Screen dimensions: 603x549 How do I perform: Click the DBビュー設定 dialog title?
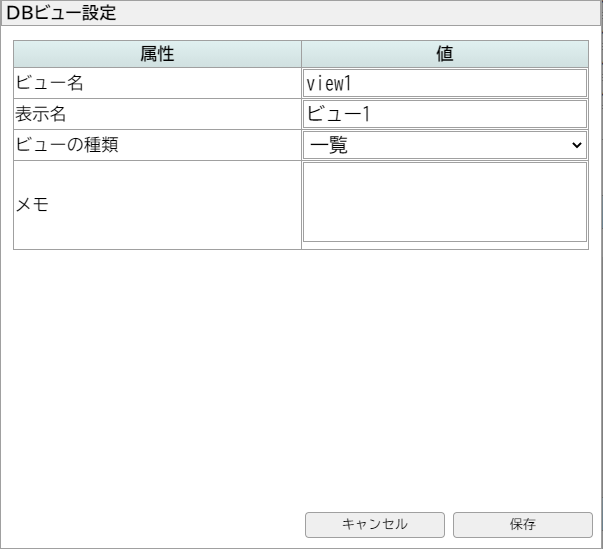coord(62,13)
